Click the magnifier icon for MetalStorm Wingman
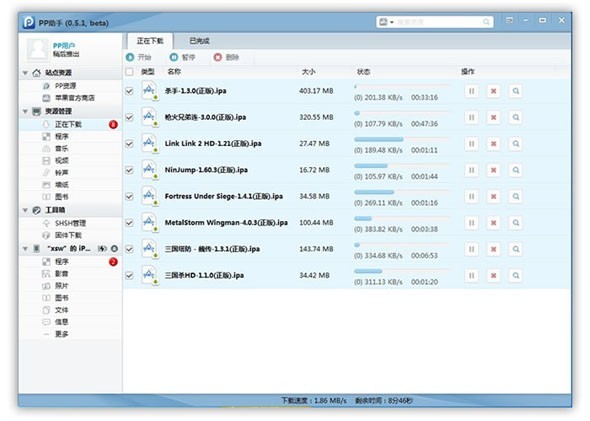Image resolution: width=590 pixels, height=421 pixels. pos(515,223)
